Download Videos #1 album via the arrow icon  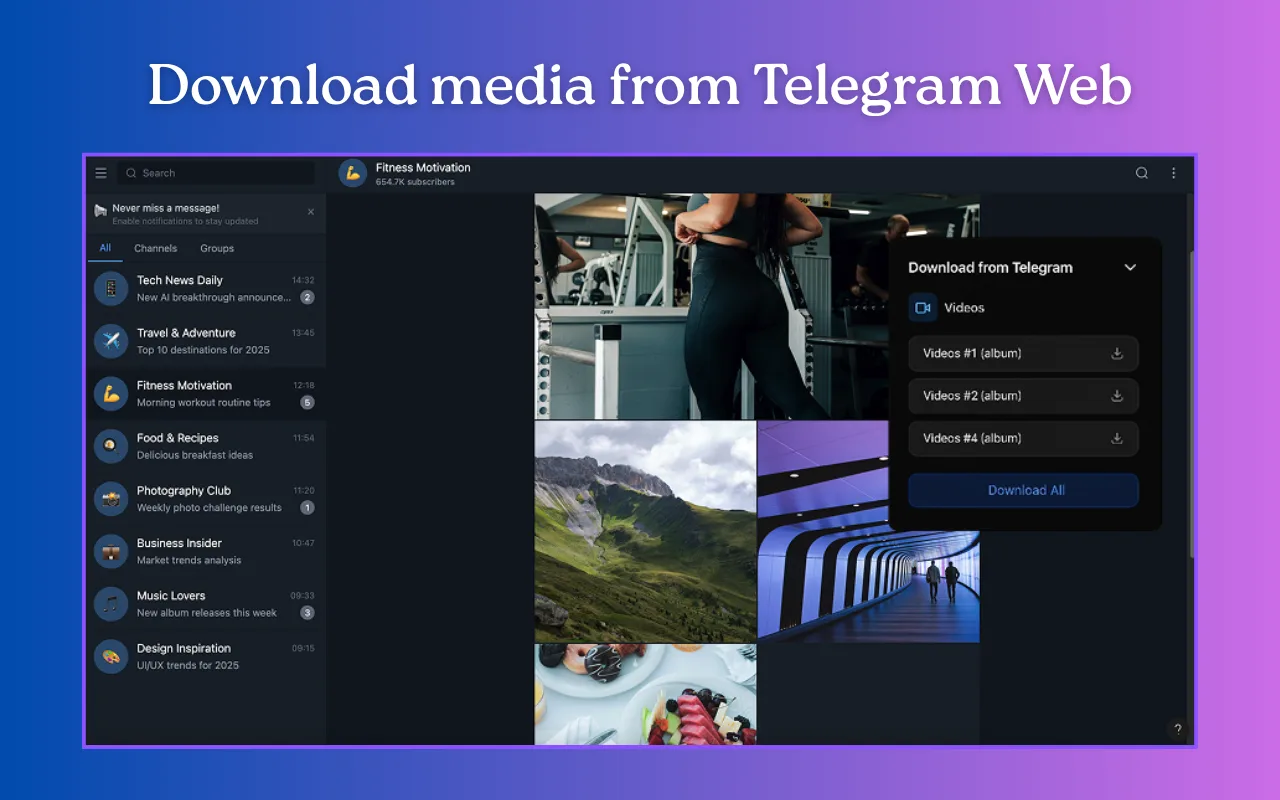[1117, 353]
